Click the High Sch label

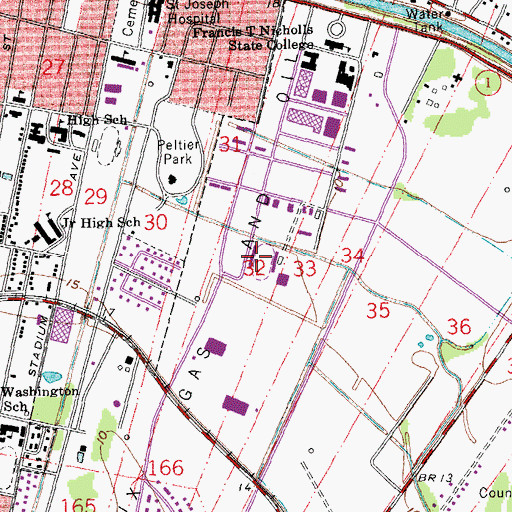pos(97,120)
